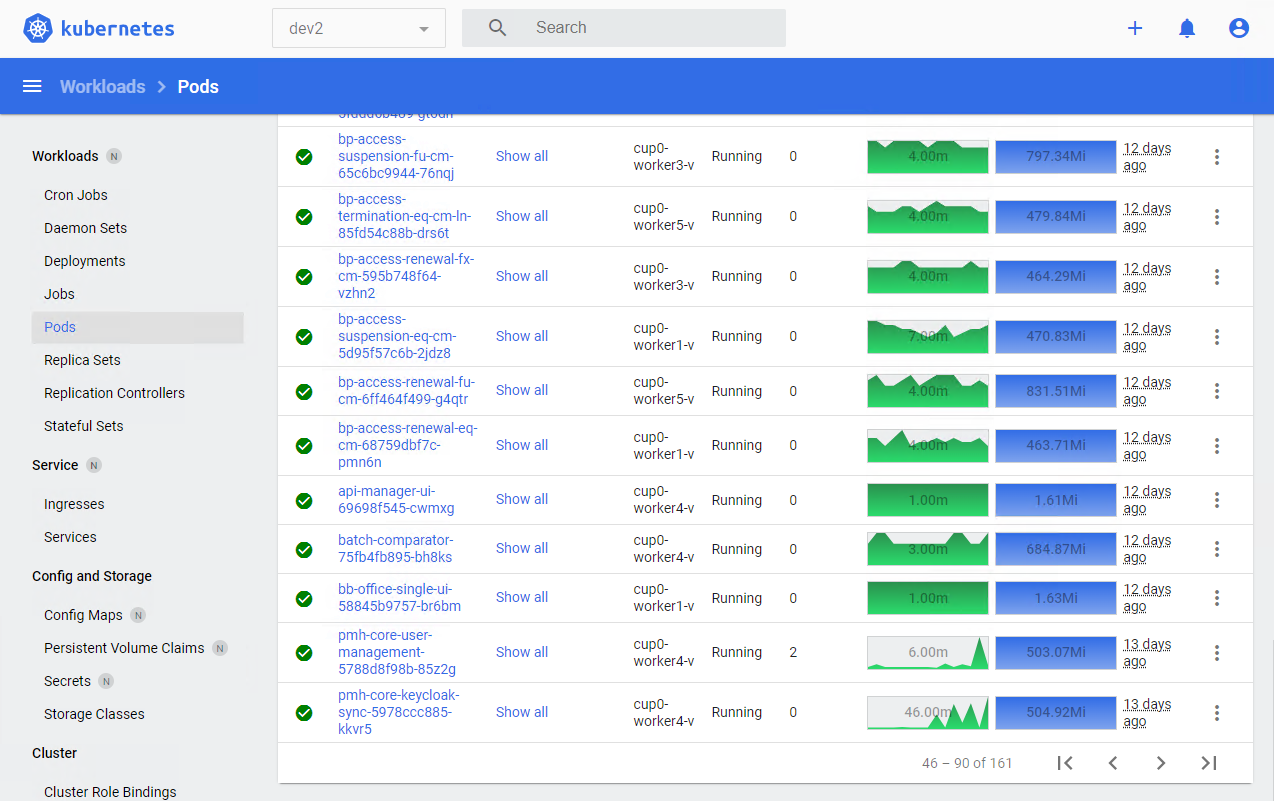
Task: Go to previous page of pods
Action: click(x=1113, y=763)
